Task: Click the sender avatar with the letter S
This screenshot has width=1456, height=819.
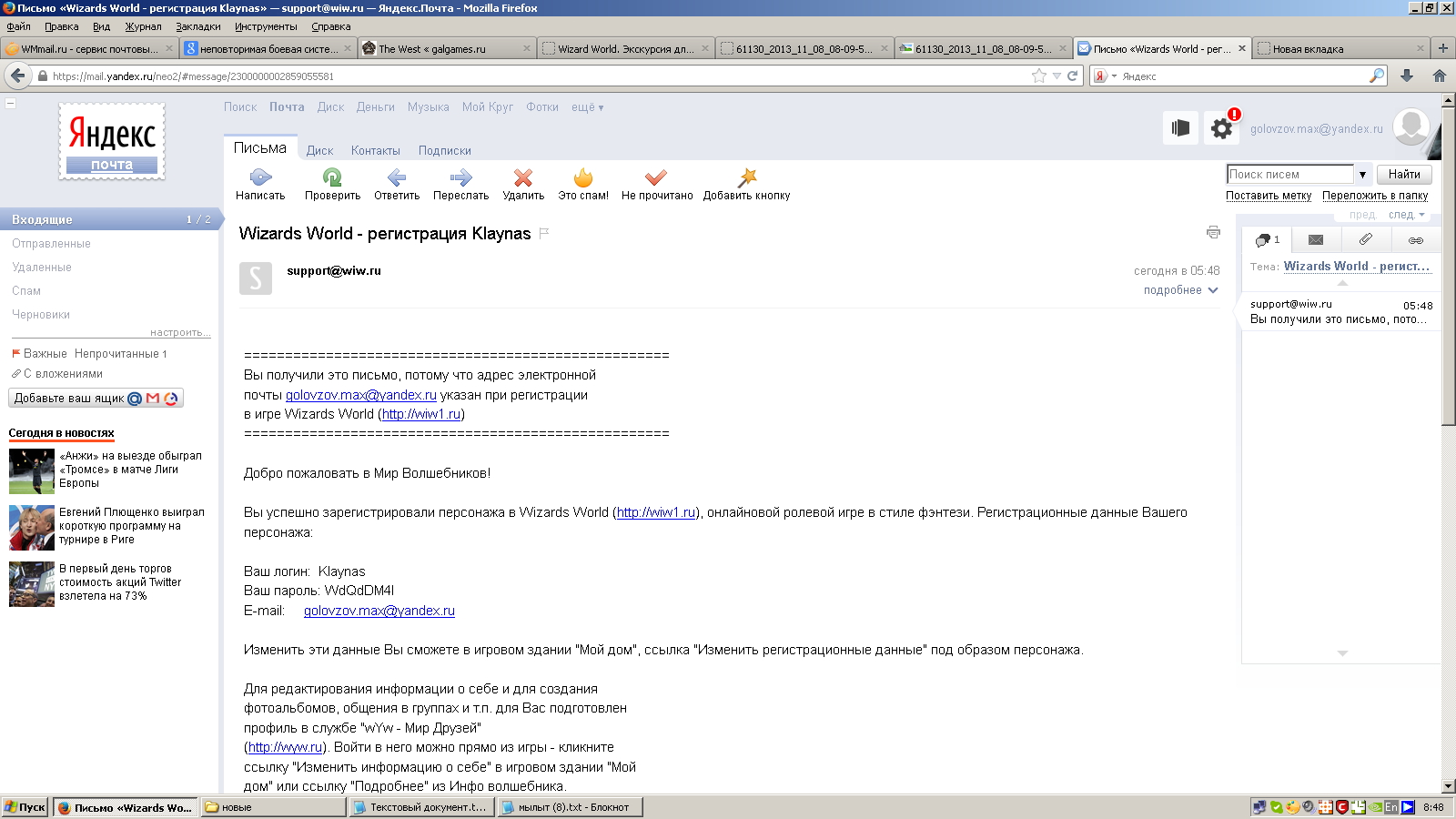Action: [256, 278]
